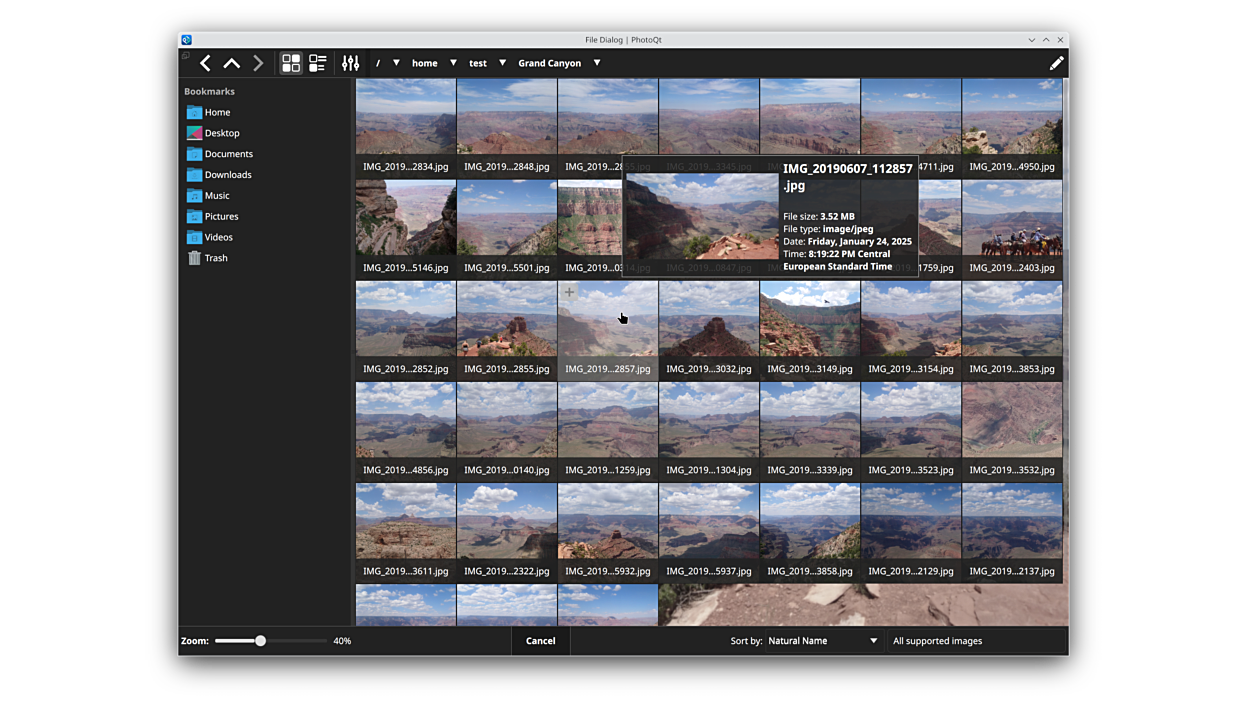
Task: Expand dropdown arrow after Grand Canyon
Action: (597, 63)
